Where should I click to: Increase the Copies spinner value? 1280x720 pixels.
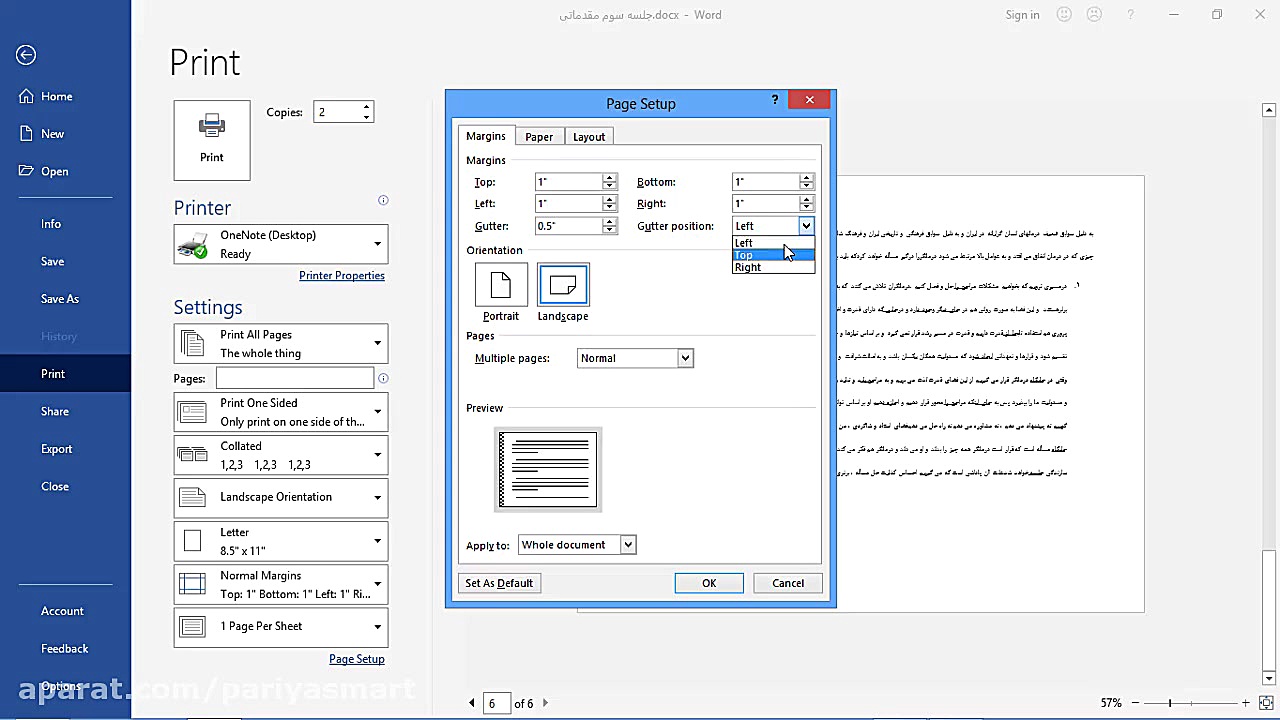click(x=367, y=107)
